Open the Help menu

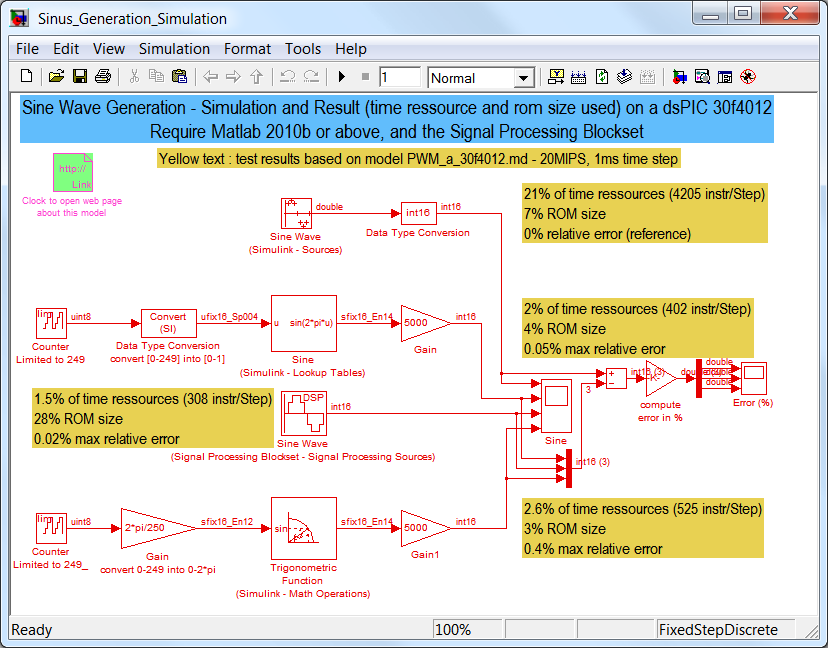point(351,49)
